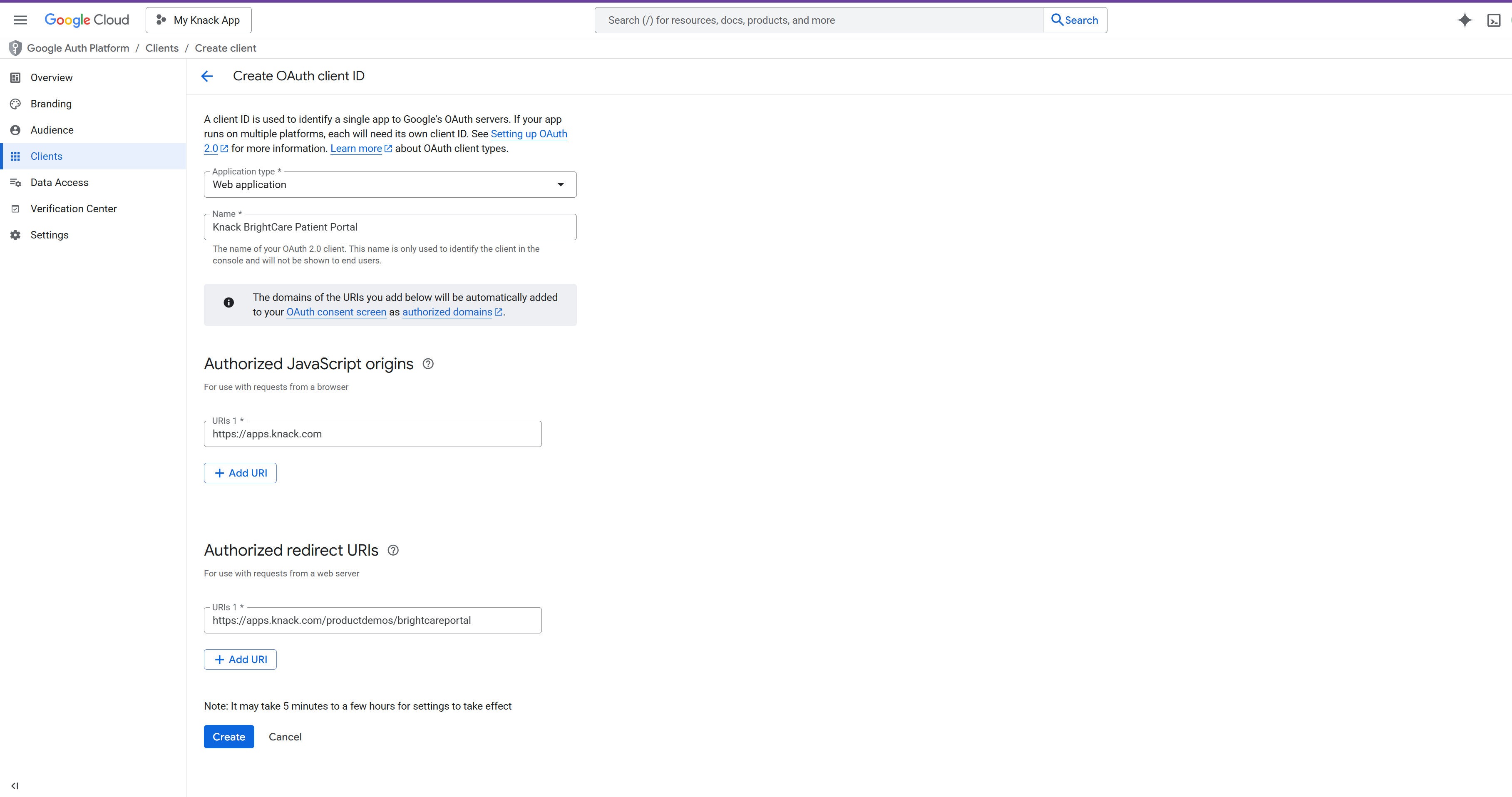
Task: Click the blue Create button
Action: [228, 737]
